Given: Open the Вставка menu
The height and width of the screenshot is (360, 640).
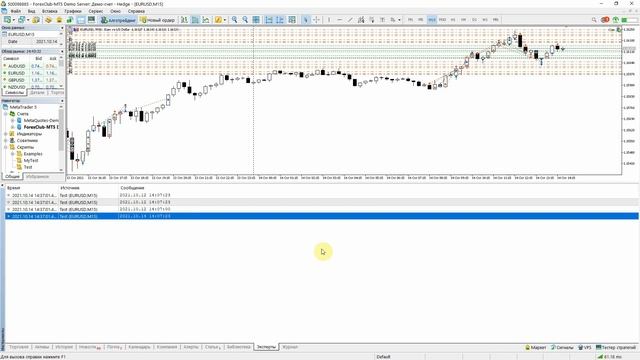Looking at the screenshot, I should (x=50, y=11).
